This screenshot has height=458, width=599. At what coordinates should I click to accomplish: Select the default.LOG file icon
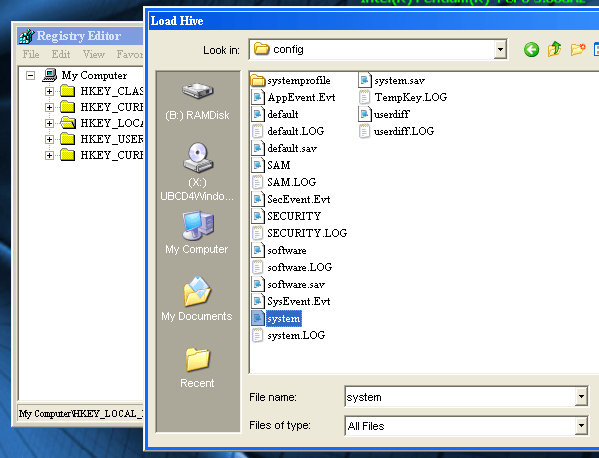click(x=258, y=131)
